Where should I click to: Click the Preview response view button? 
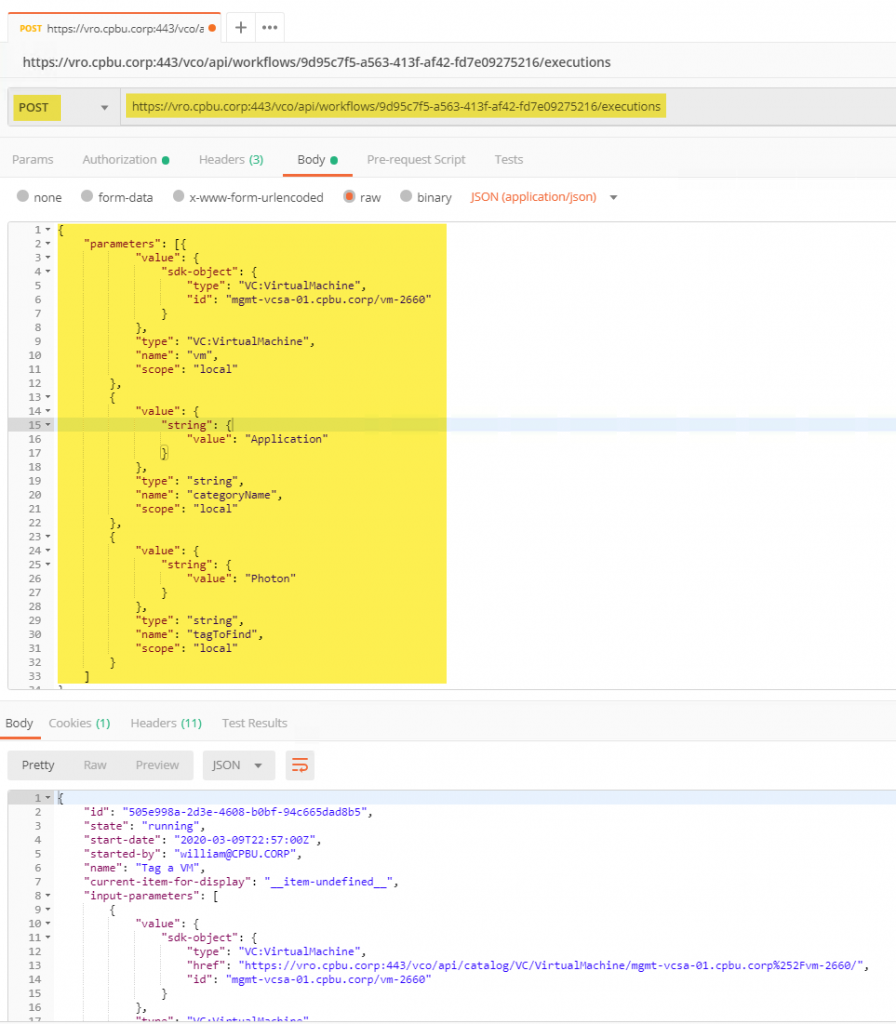pyautogui.click(x=157, y=765)
